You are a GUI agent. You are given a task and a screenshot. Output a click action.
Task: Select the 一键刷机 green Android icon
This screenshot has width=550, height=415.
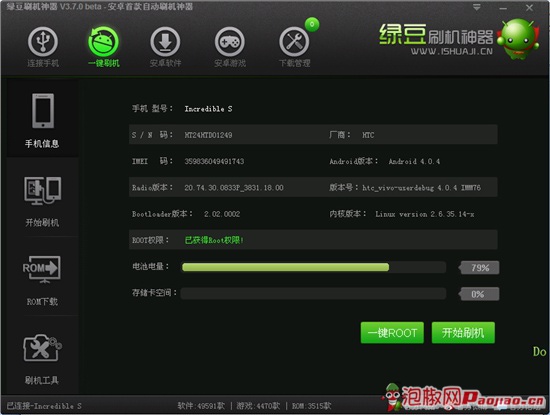[x=103, y=42]
